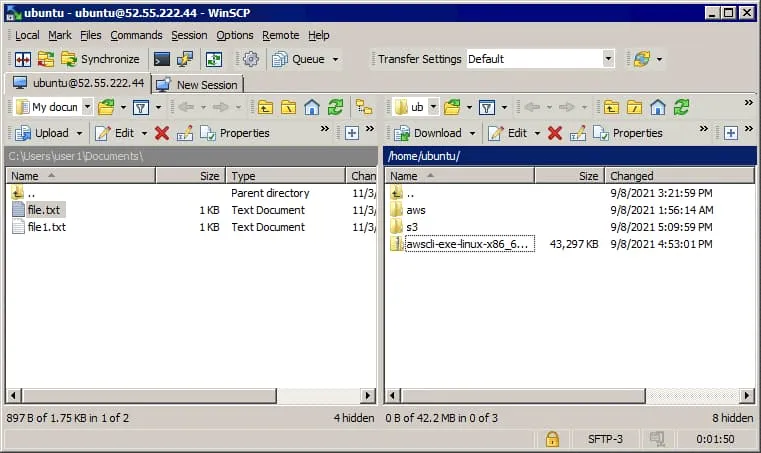Click the Preferences gear icon
The image size is (761, 453).
[251, 59]
